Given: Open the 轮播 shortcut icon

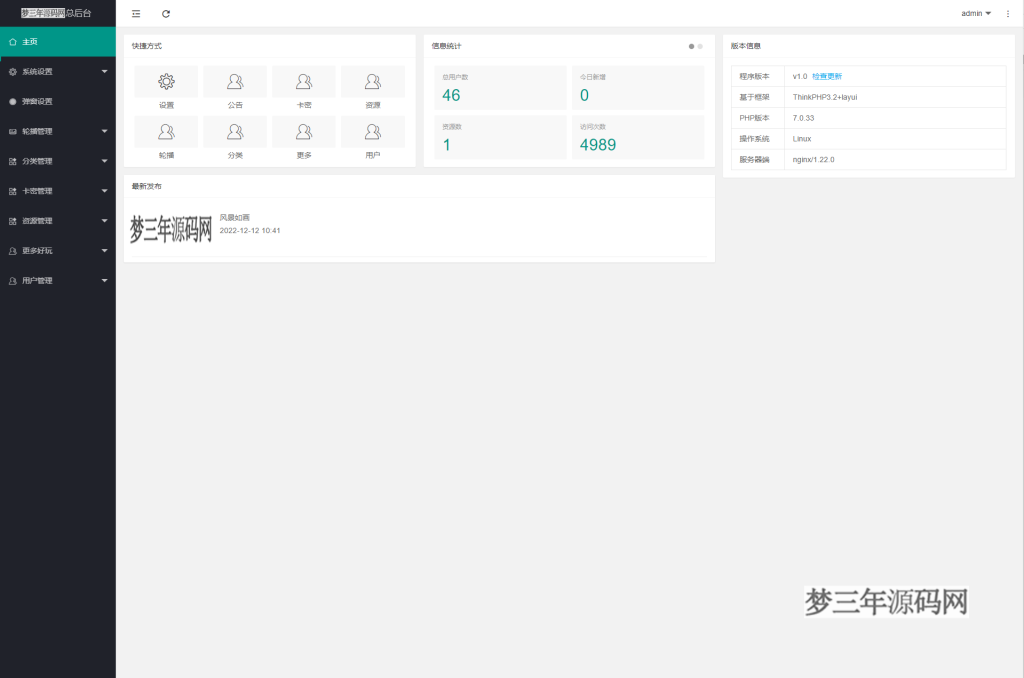Looking at the screenshot, I should click(166, 132).
